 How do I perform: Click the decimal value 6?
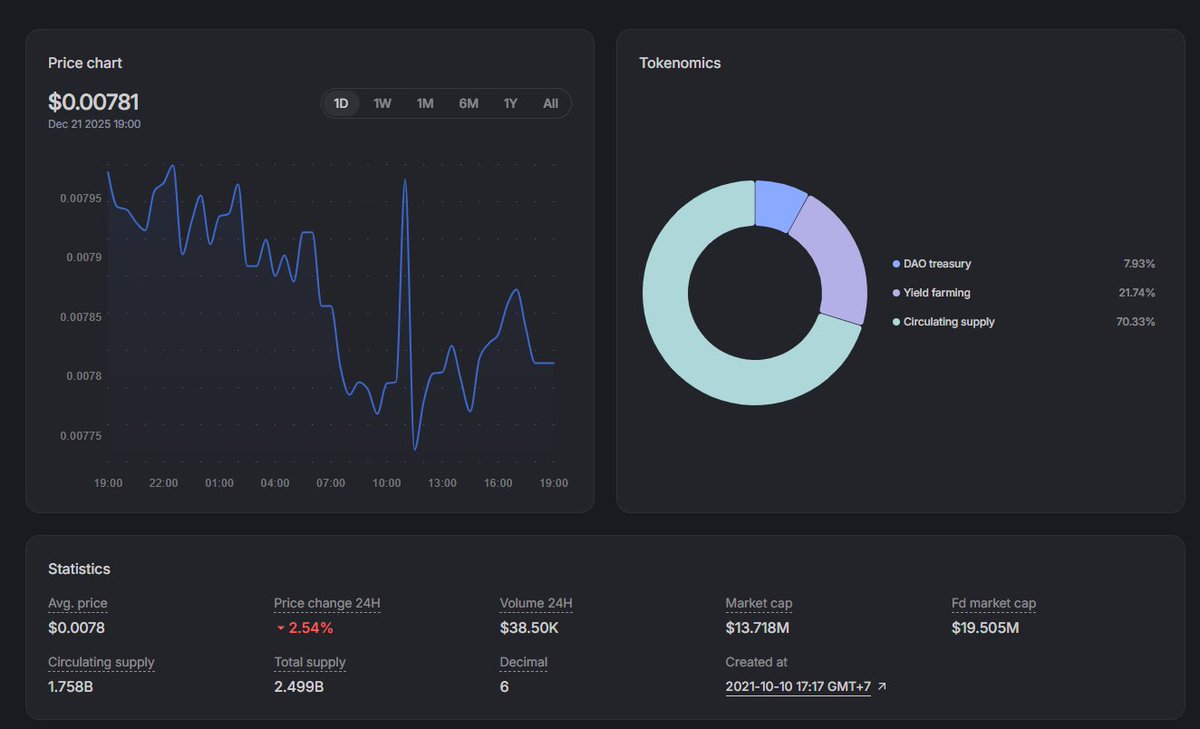tap(504, 687)
